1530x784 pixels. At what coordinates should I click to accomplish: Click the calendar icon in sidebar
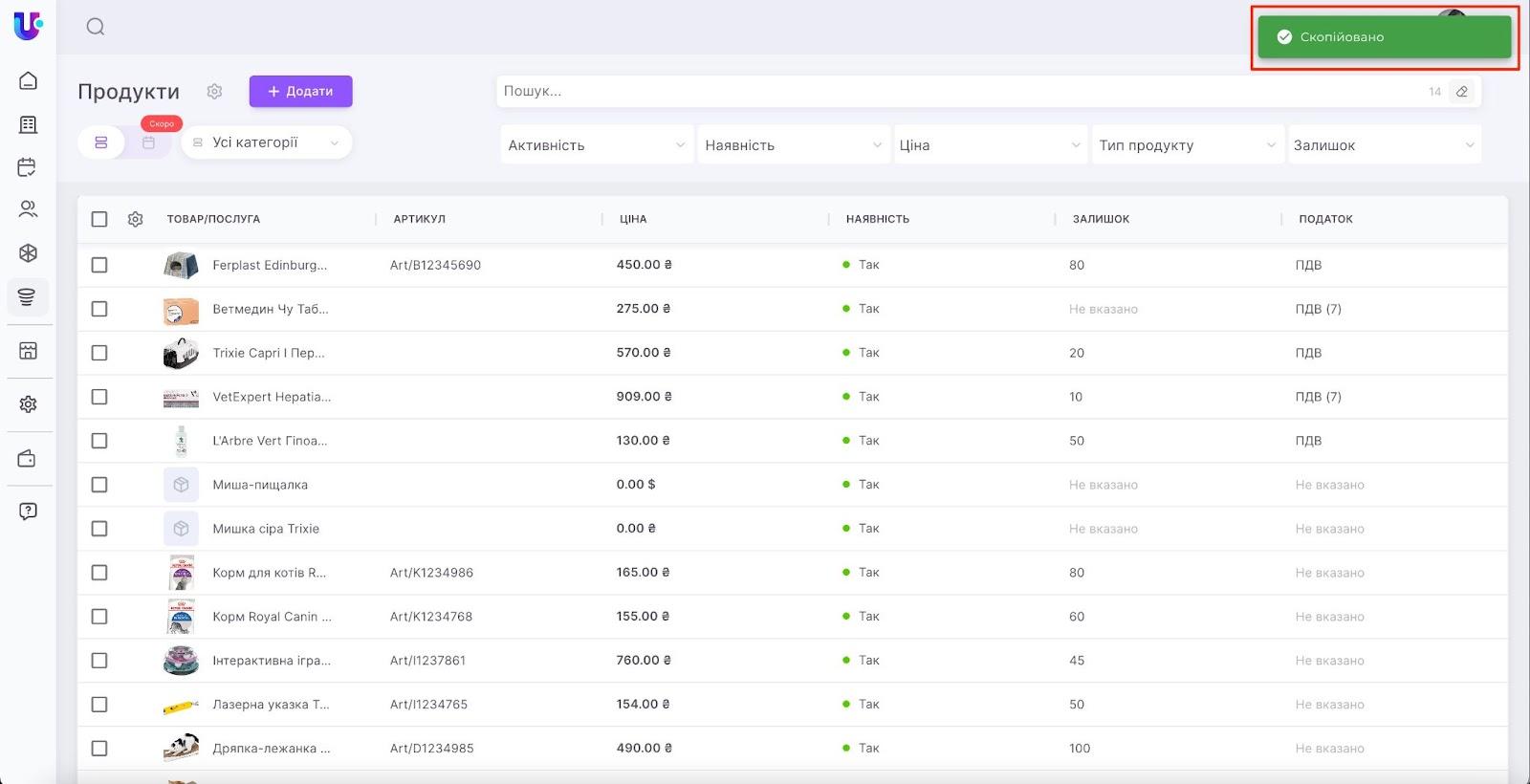(28, 167)
